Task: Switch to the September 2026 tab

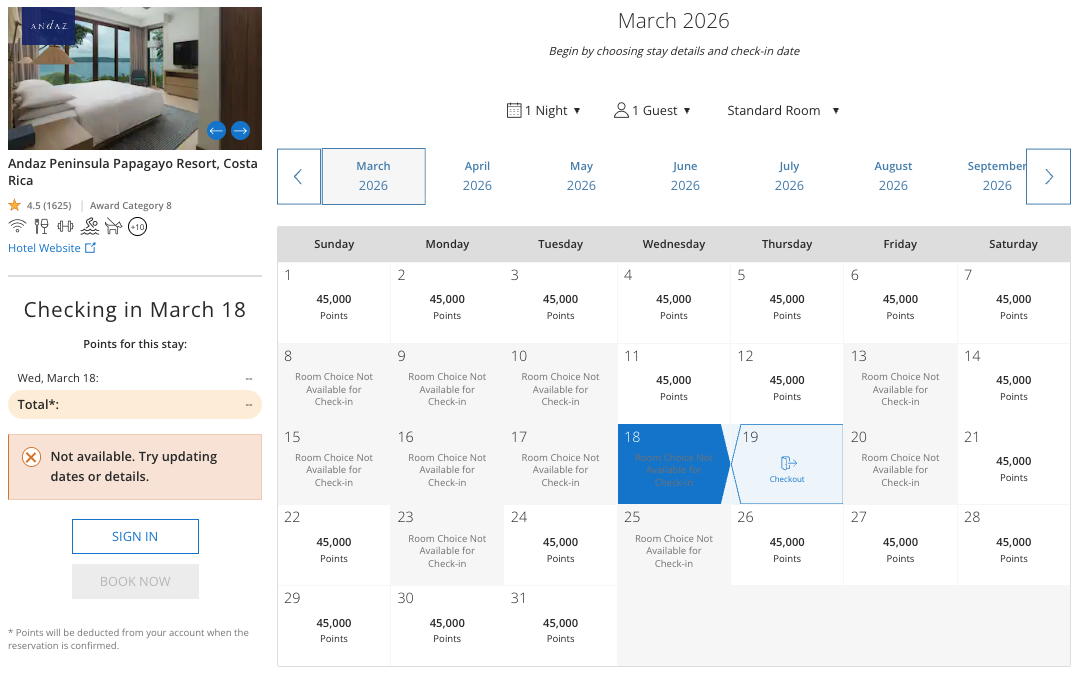Action: (x=996, y=177)
